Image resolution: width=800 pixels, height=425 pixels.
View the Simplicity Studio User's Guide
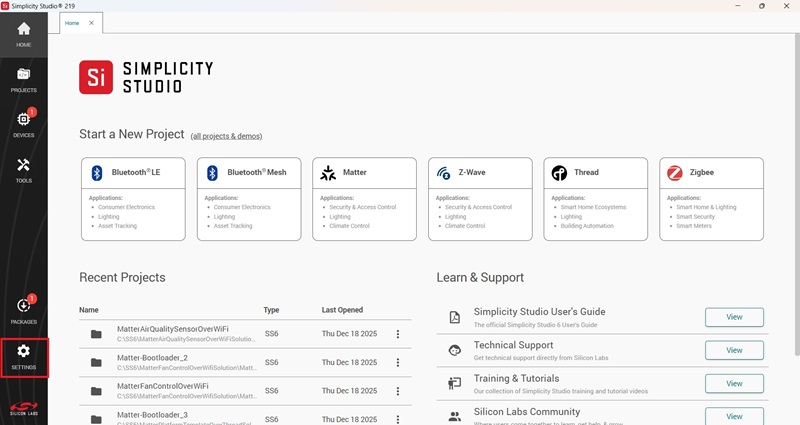(x=734, y=317)
